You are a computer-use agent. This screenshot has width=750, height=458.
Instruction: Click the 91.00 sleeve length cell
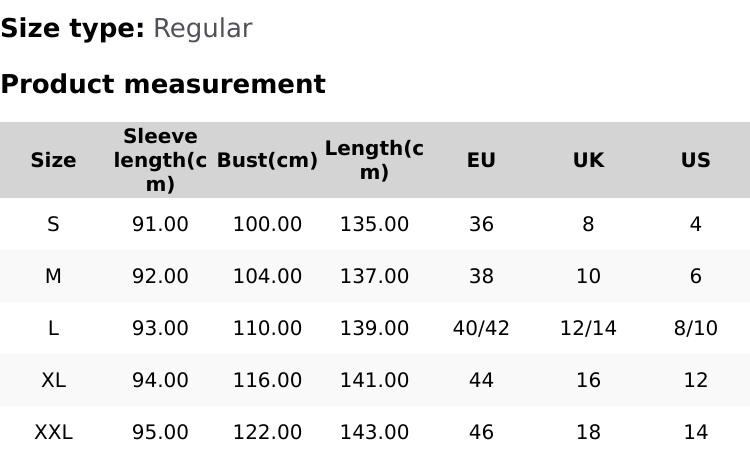coord(160,224)
